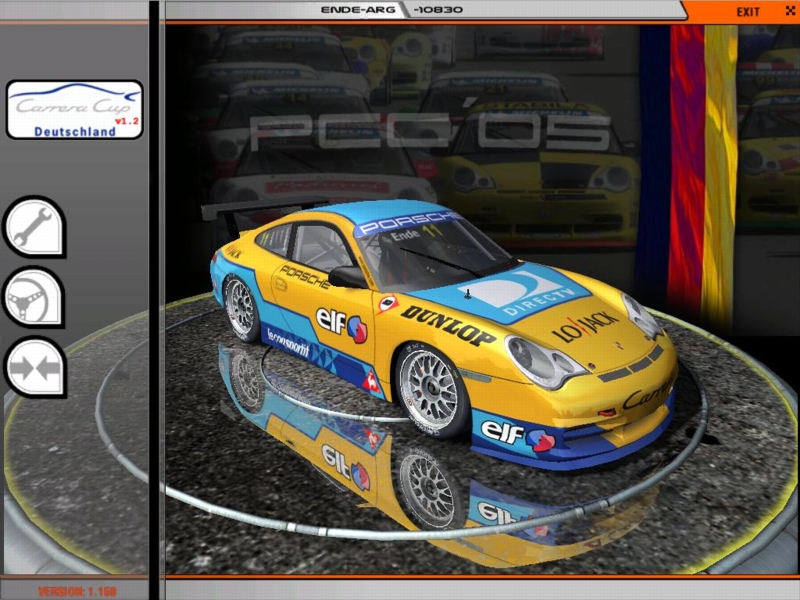The width and height of the screenshot is (800, 600).
Task: Click the VERSION: 1.150 text
Action: point(77,592)
